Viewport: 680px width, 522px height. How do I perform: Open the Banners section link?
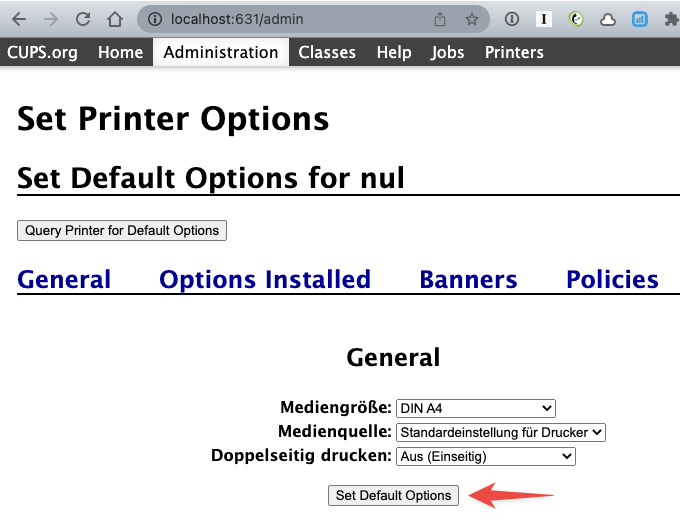(468, 279)
